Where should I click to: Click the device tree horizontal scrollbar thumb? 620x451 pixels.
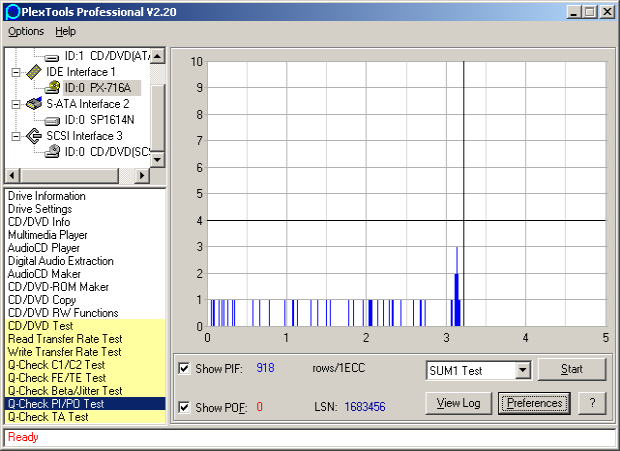[69, 175]
